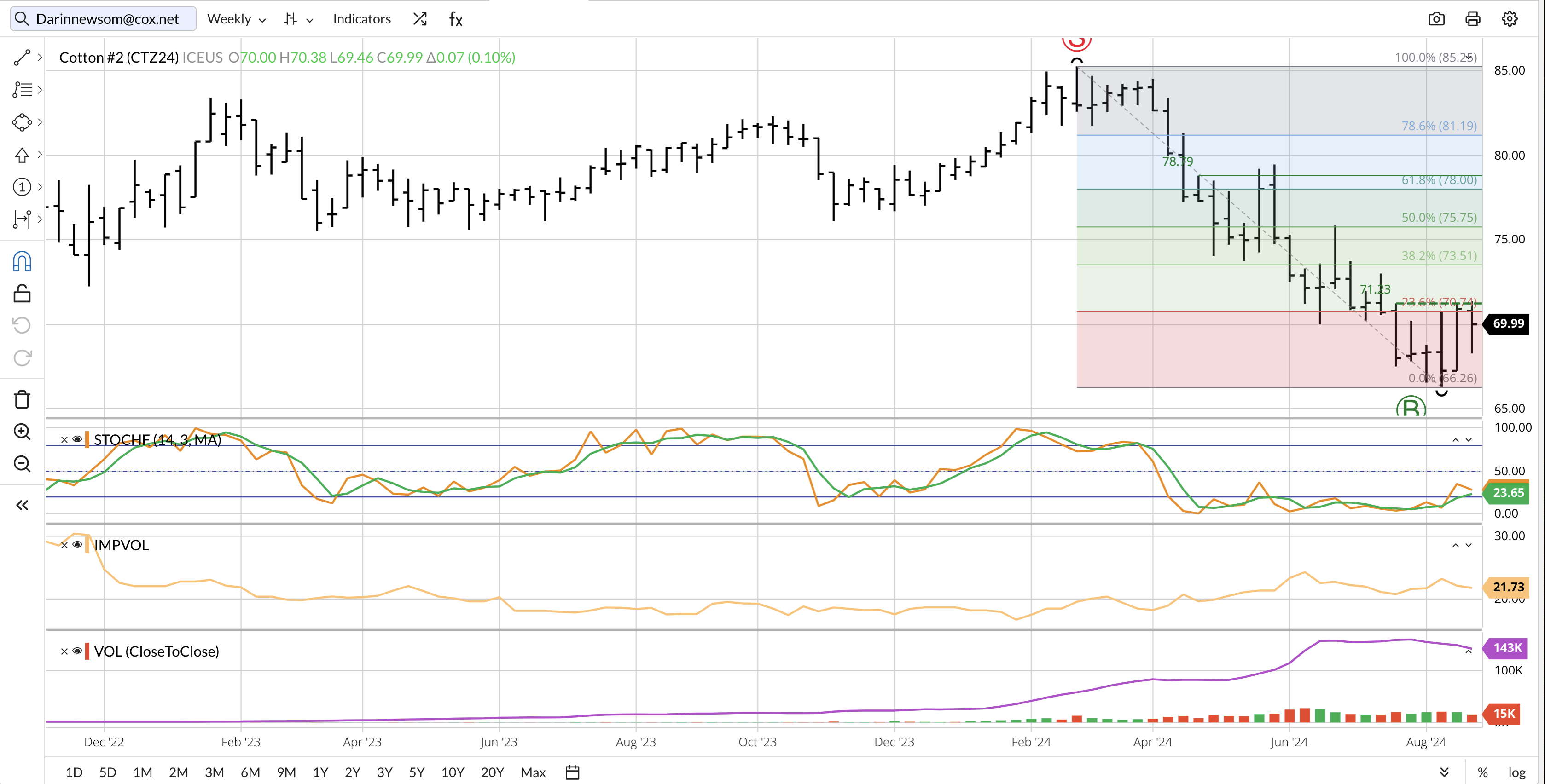Toggle STOCHF indicator visibility eye

coord(77,439)
